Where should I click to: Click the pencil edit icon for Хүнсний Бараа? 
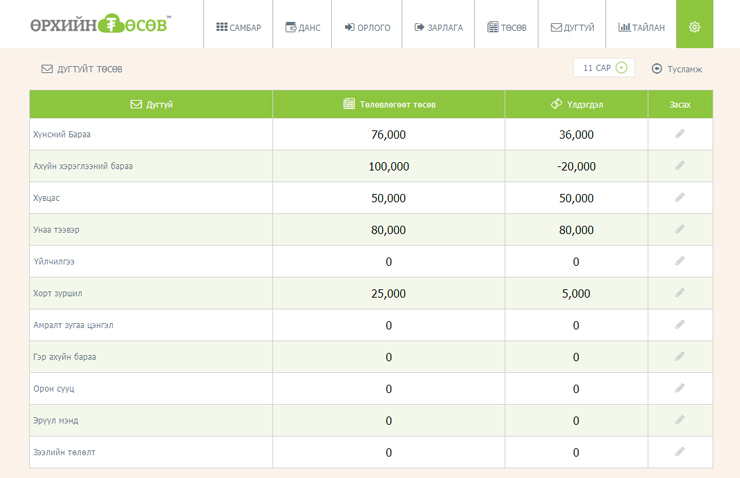coord(680,134)
